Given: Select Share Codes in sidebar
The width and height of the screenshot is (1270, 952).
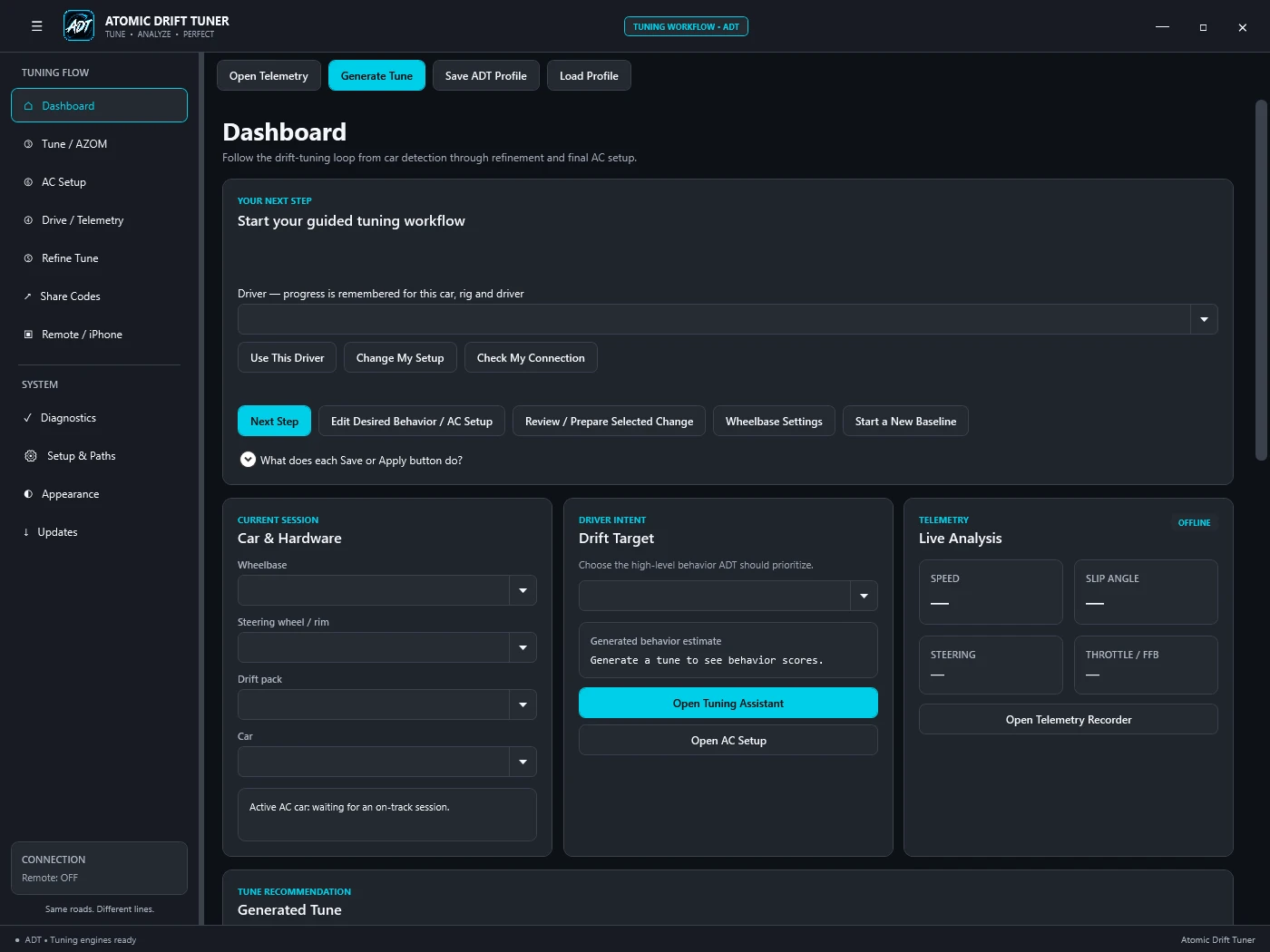Looking at the screenshot, I should 99,296.
